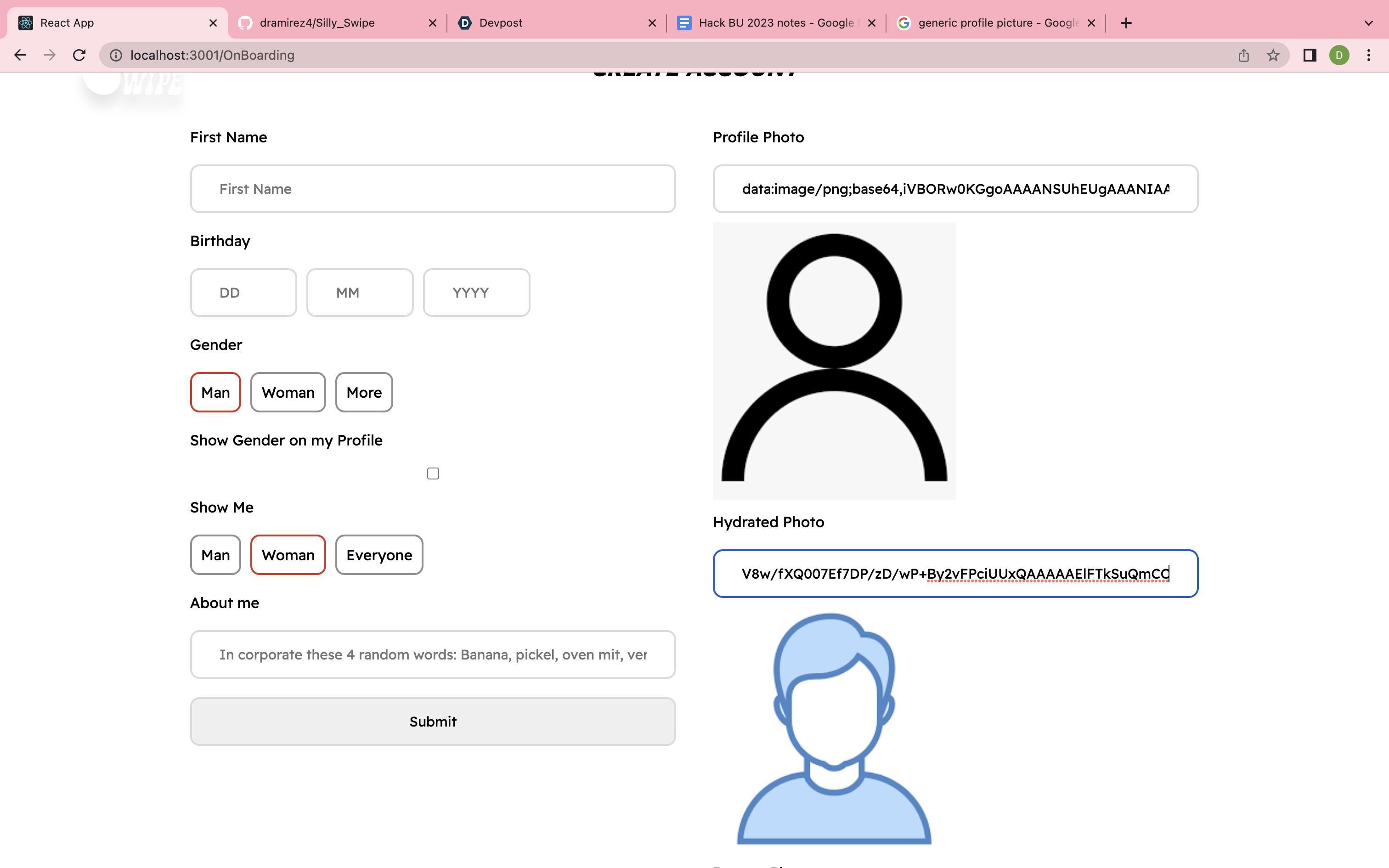Open Chrome three-dot menu
This screenshot has width=1389, height=868.
[x=1369, y=55]
